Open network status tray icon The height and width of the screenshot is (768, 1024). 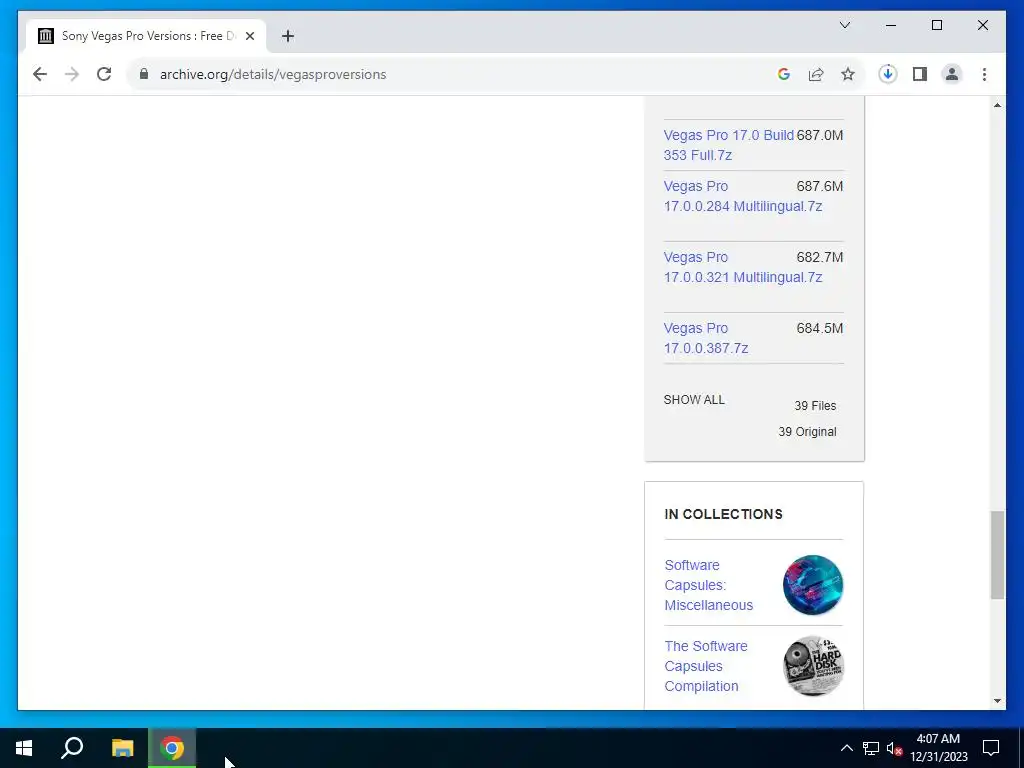(871, 748)
